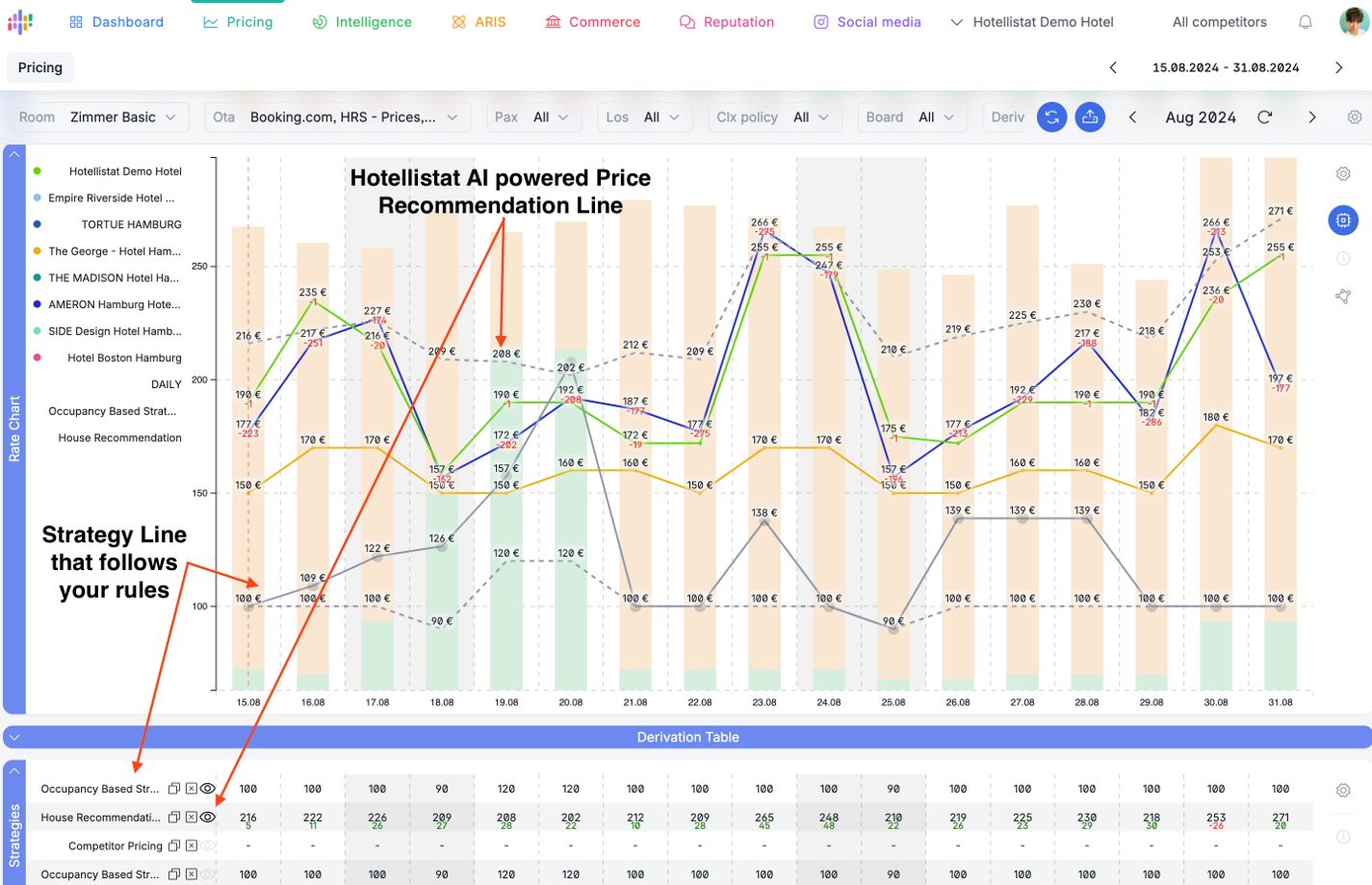Screen dimensions: 1372x885
Task: Open the notifications bell
Action: coord(1306,22)
